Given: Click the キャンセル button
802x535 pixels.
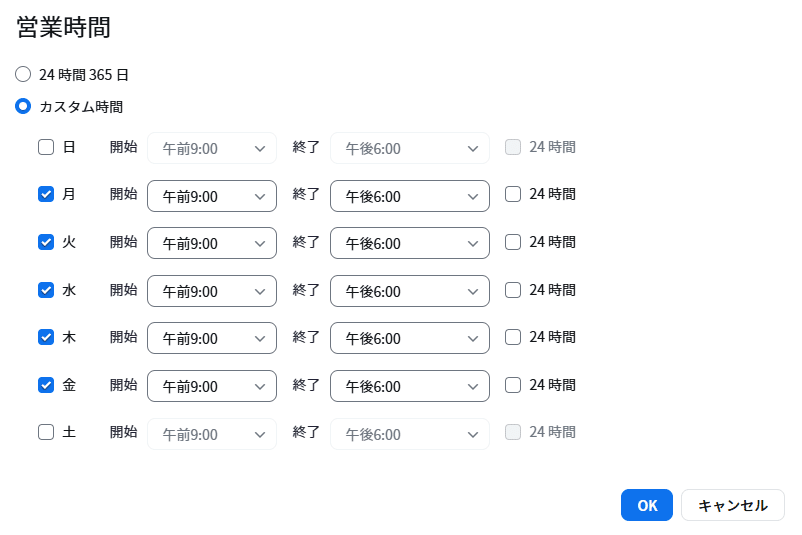Looking at the screenshot, I should (x=733, y=505).
